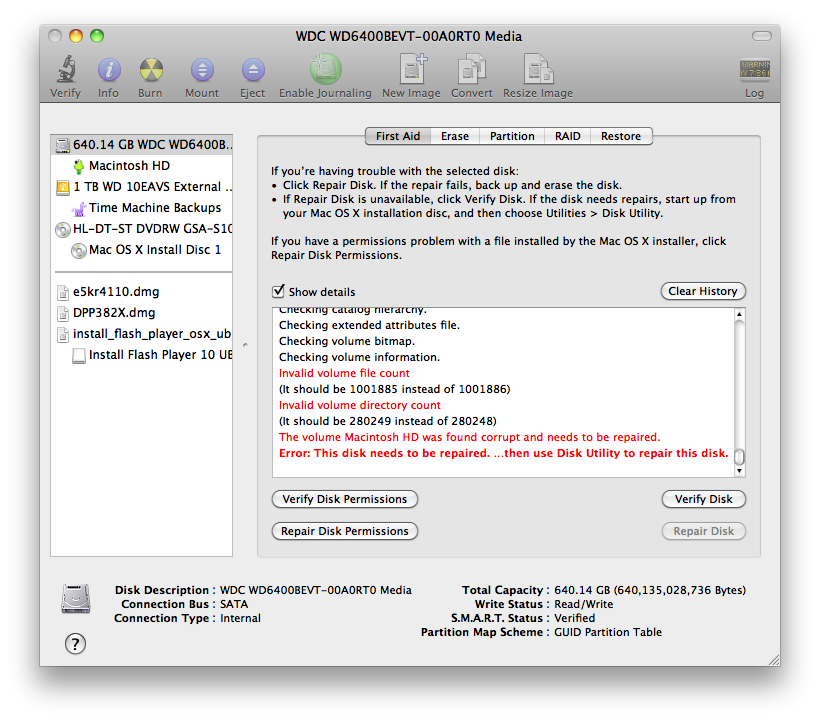Select Mac OS X Install Disc 1
Image resolution: width=820 pixels, height=721 pixels.
click(142, 250)
